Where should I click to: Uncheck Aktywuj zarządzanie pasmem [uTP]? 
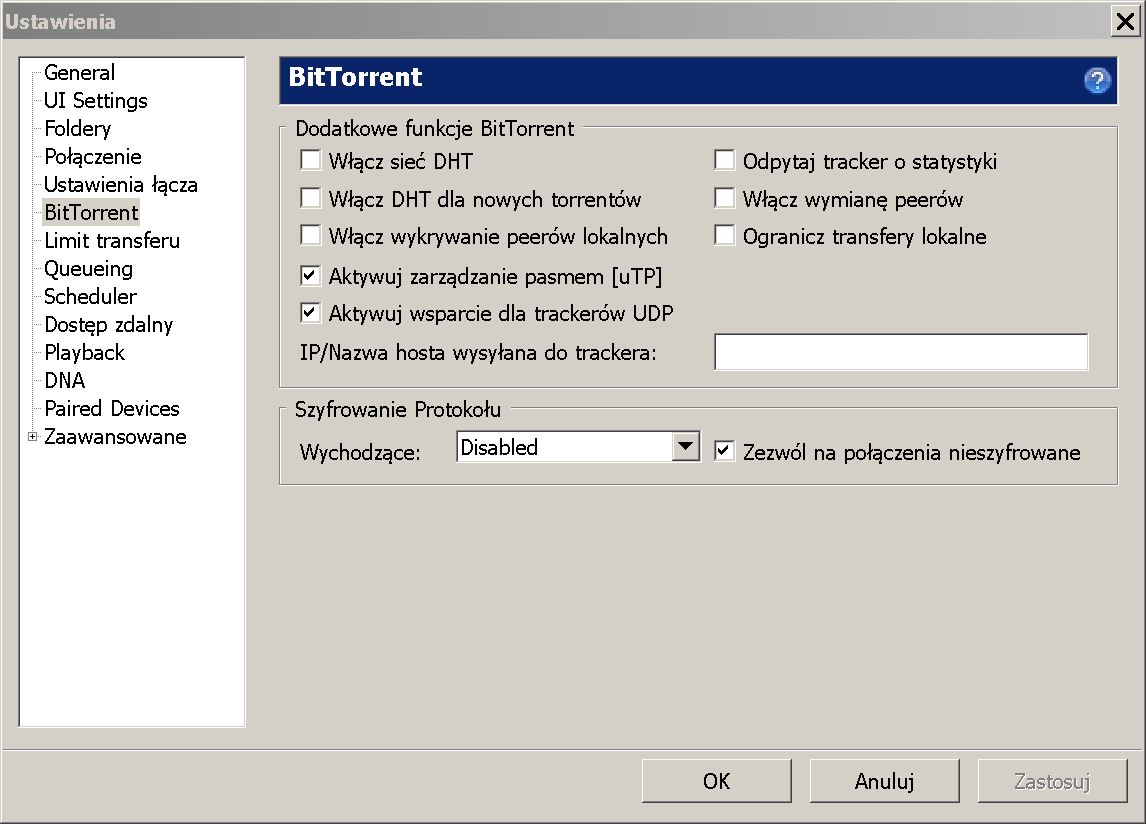point(311,276)
